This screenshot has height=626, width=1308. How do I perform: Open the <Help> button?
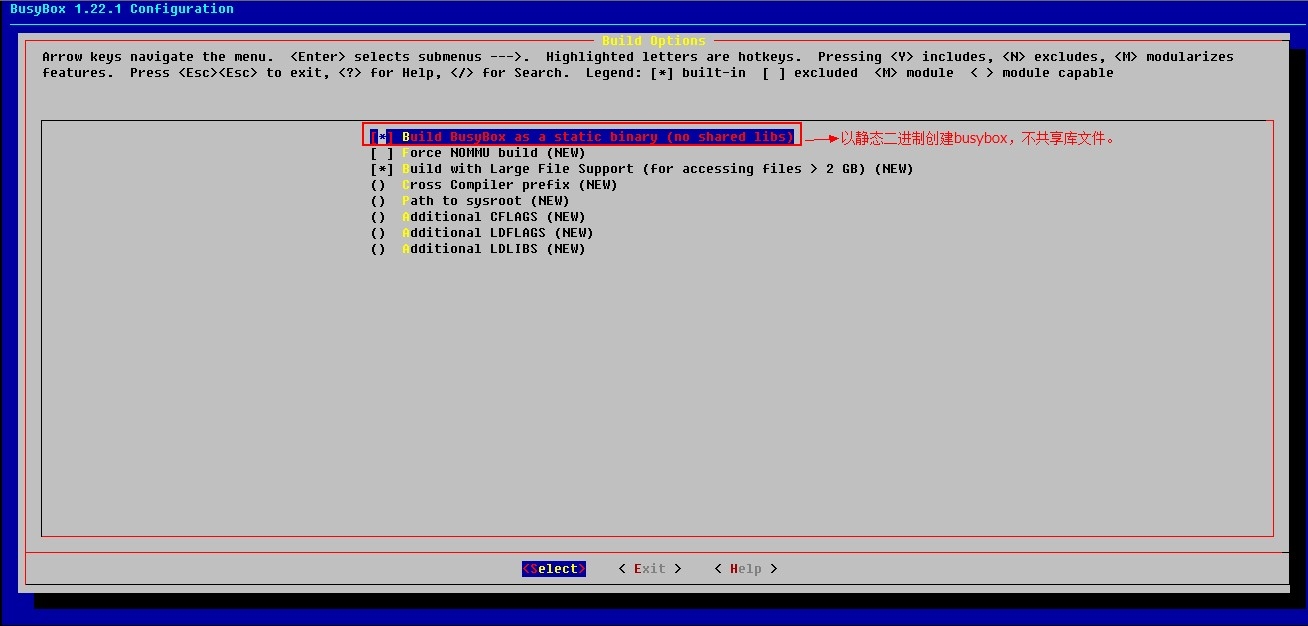point(746,569)
